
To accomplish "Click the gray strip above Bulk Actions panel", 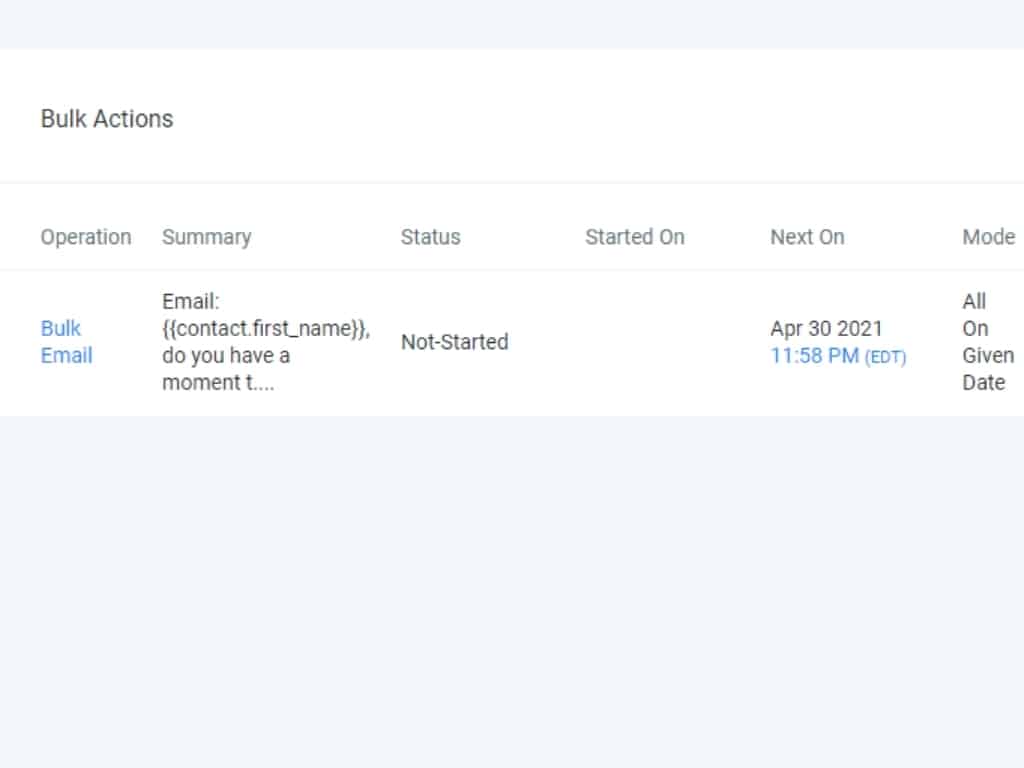I will 512,23.
